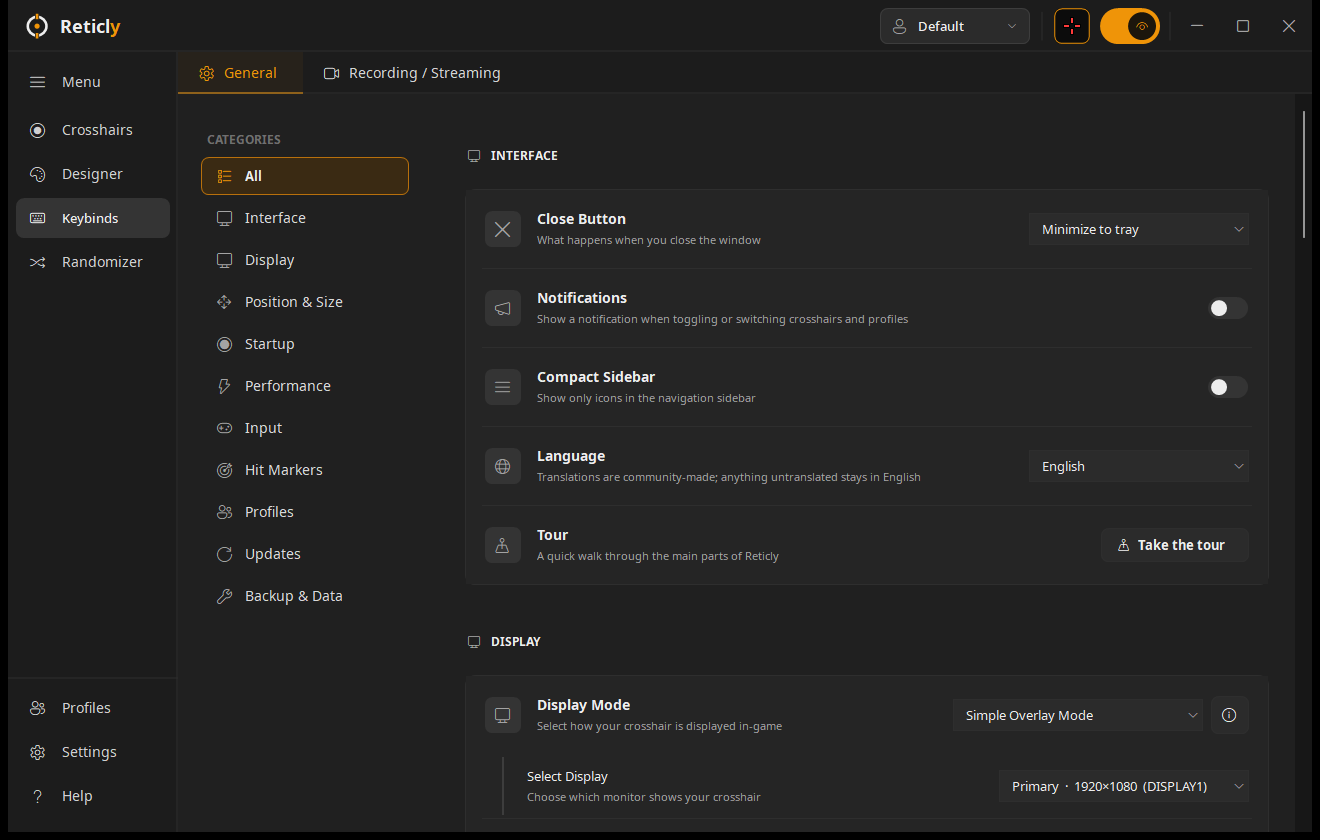Click the settings panel vertical scrollbar
The width and height of the screenshot is (1320, 840).
1304,174
